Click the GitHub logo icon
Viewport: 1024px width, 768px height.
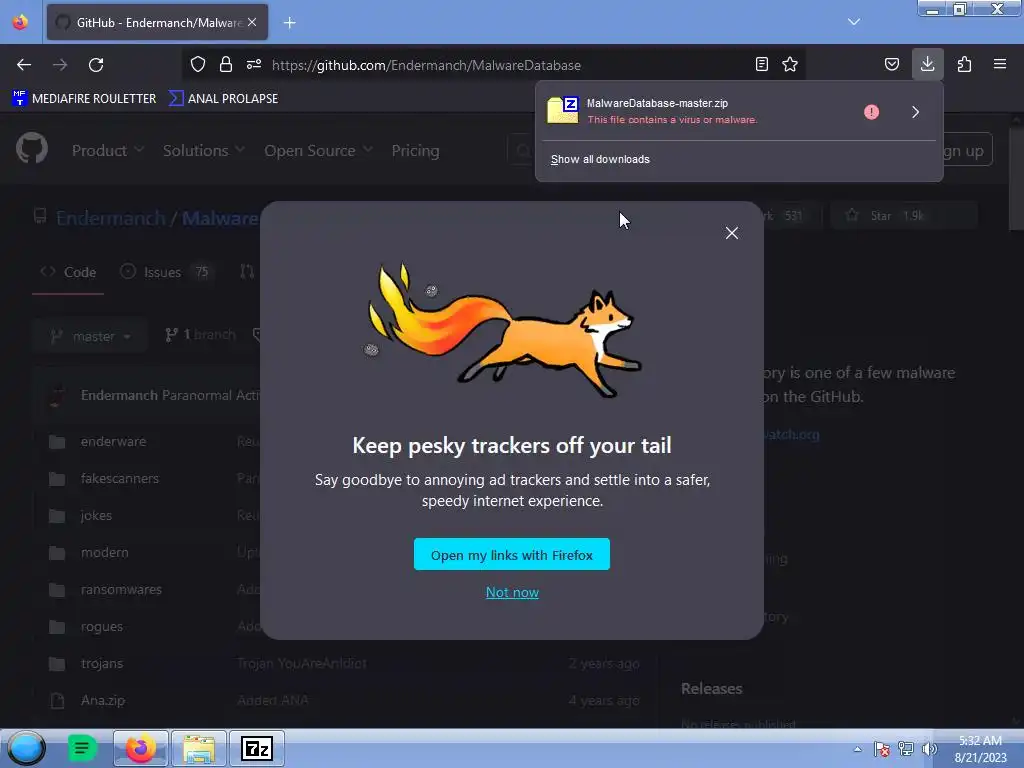32,149
